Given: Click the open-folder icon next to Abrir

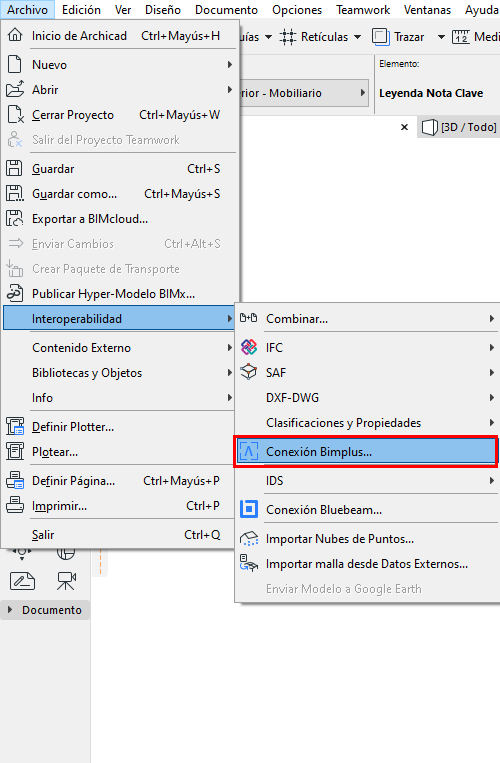Looking at the screenshot, I should click(x=15, y=90).
